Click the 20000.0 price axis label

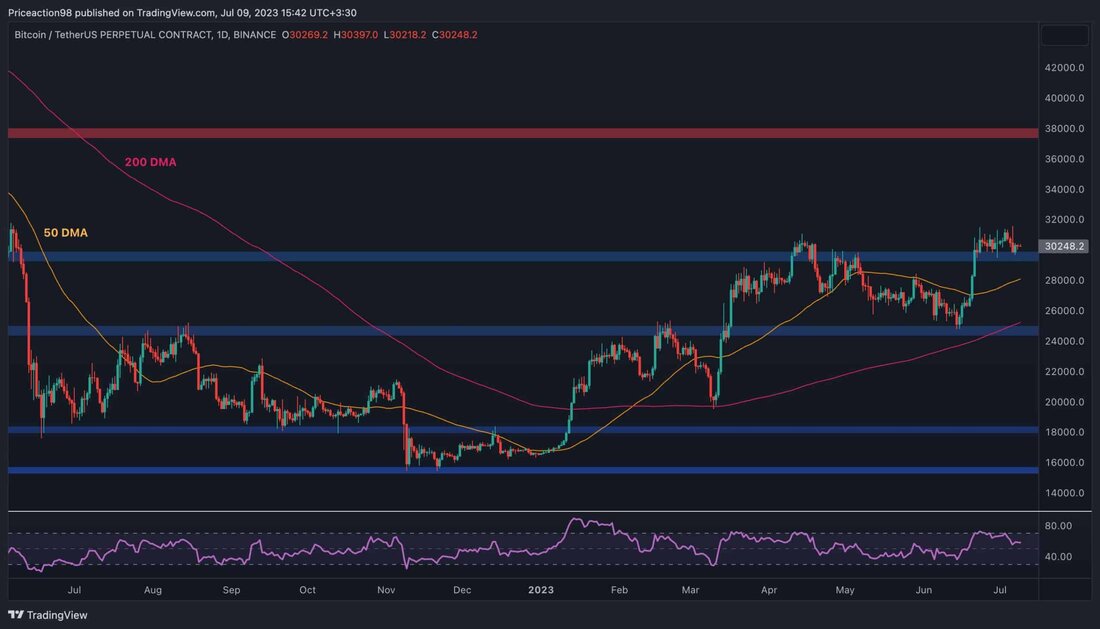coord(1064,402)
